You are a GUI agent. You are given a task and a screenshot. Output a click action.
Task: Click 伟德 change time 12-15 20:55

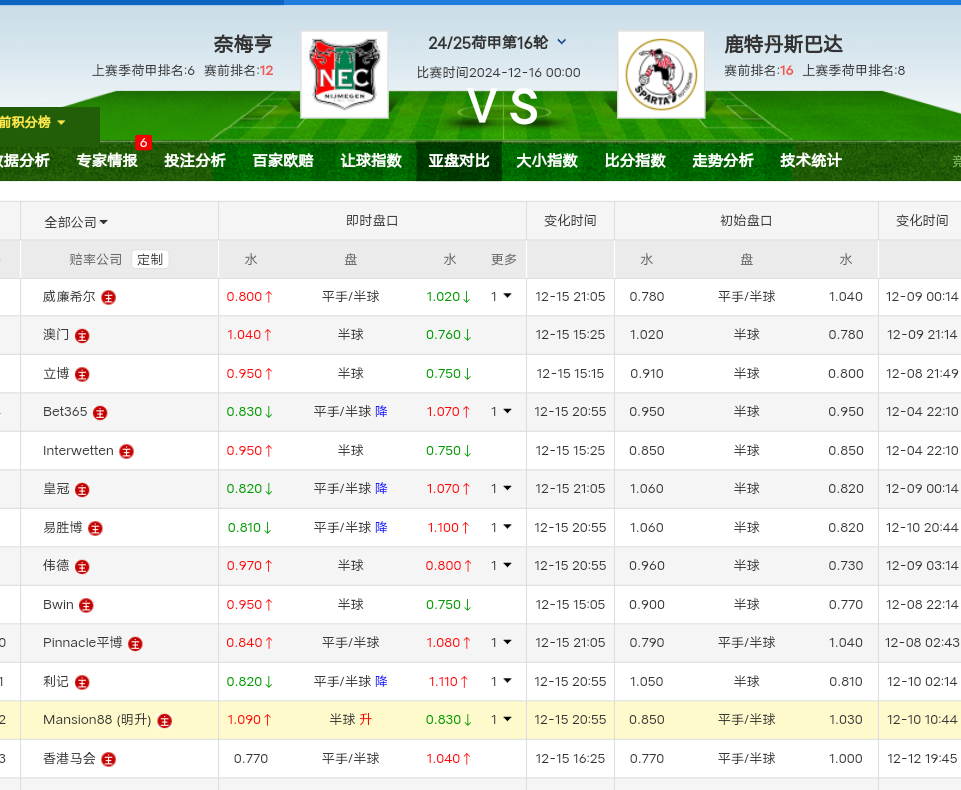(570, 566)
